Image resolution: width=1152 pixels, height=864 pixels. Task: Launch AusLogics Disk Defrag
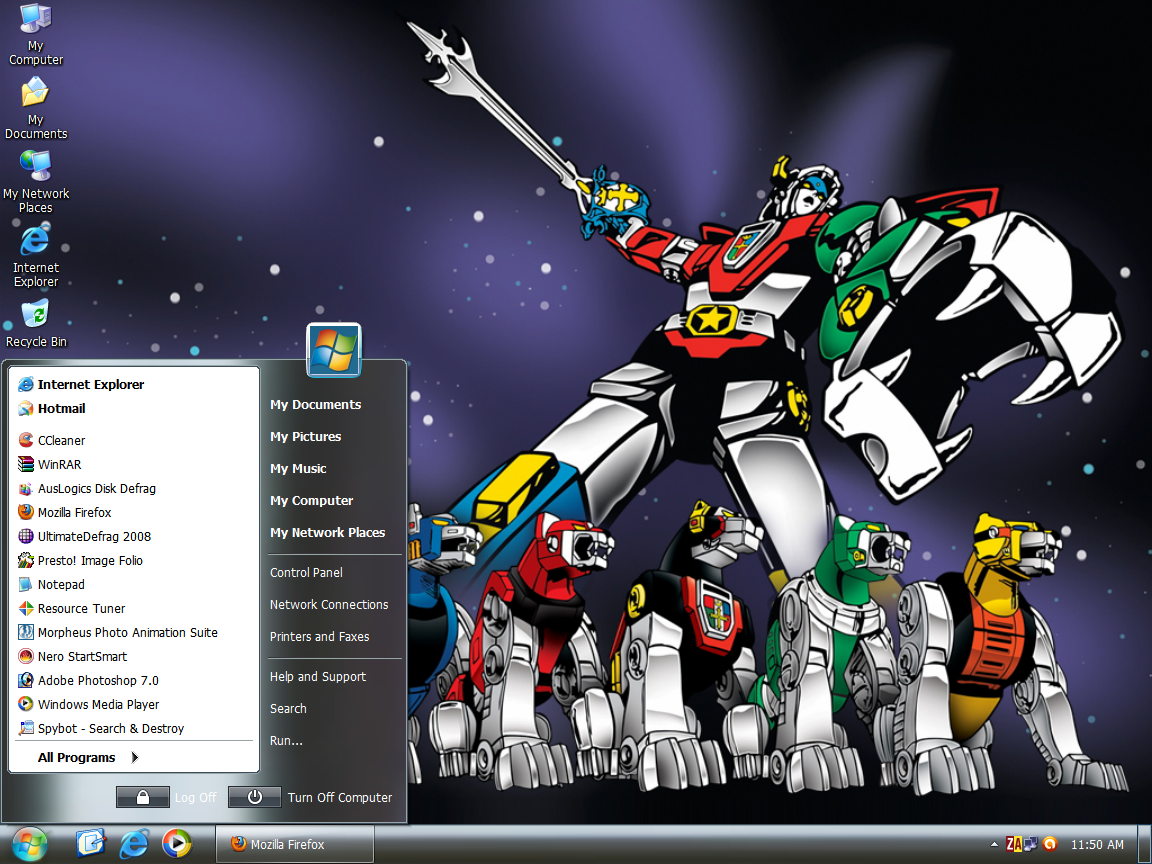tap(134, 489)
